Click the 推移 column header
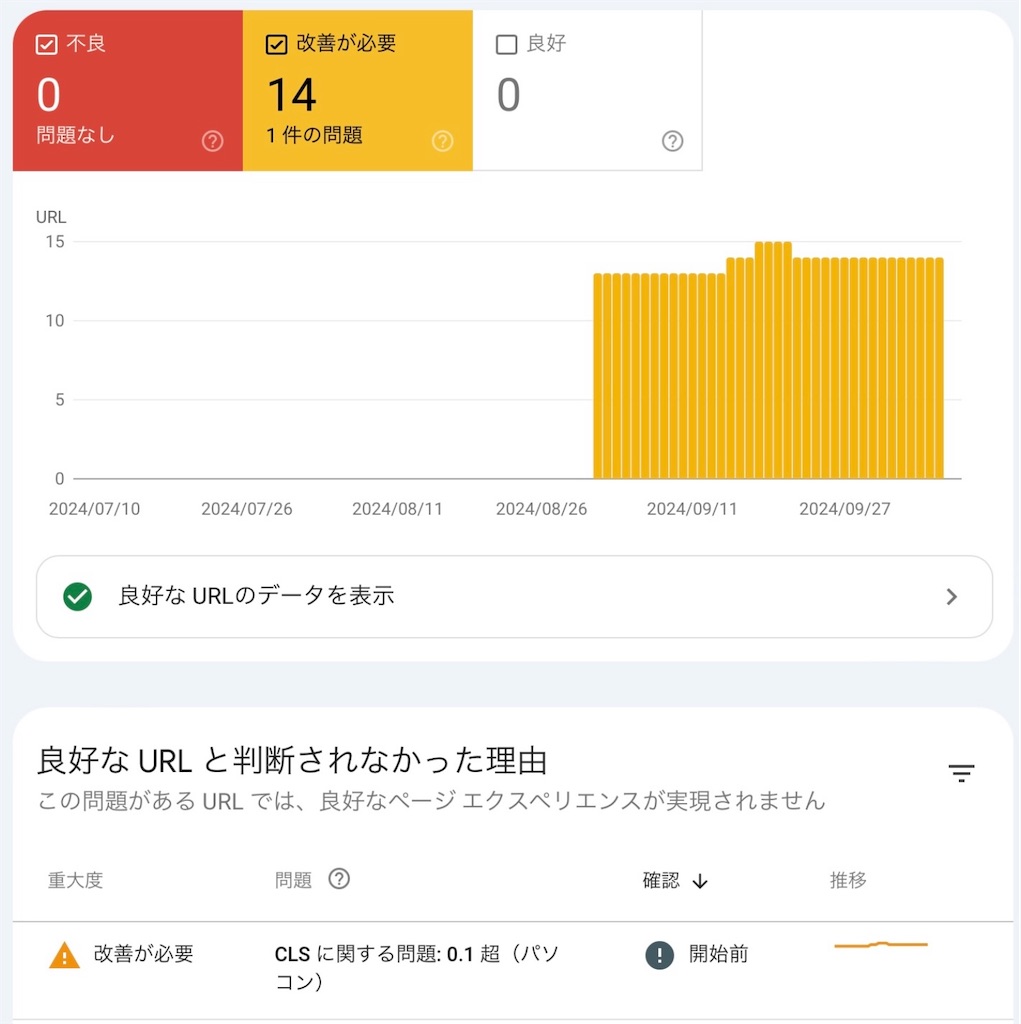Viewport: 1021px width, 1024px height. tap(848, 880)
